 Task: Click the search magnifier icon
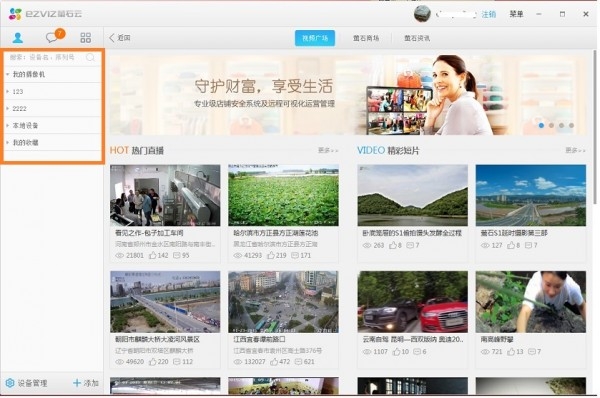pyautogui.click(x=90, y=57)
